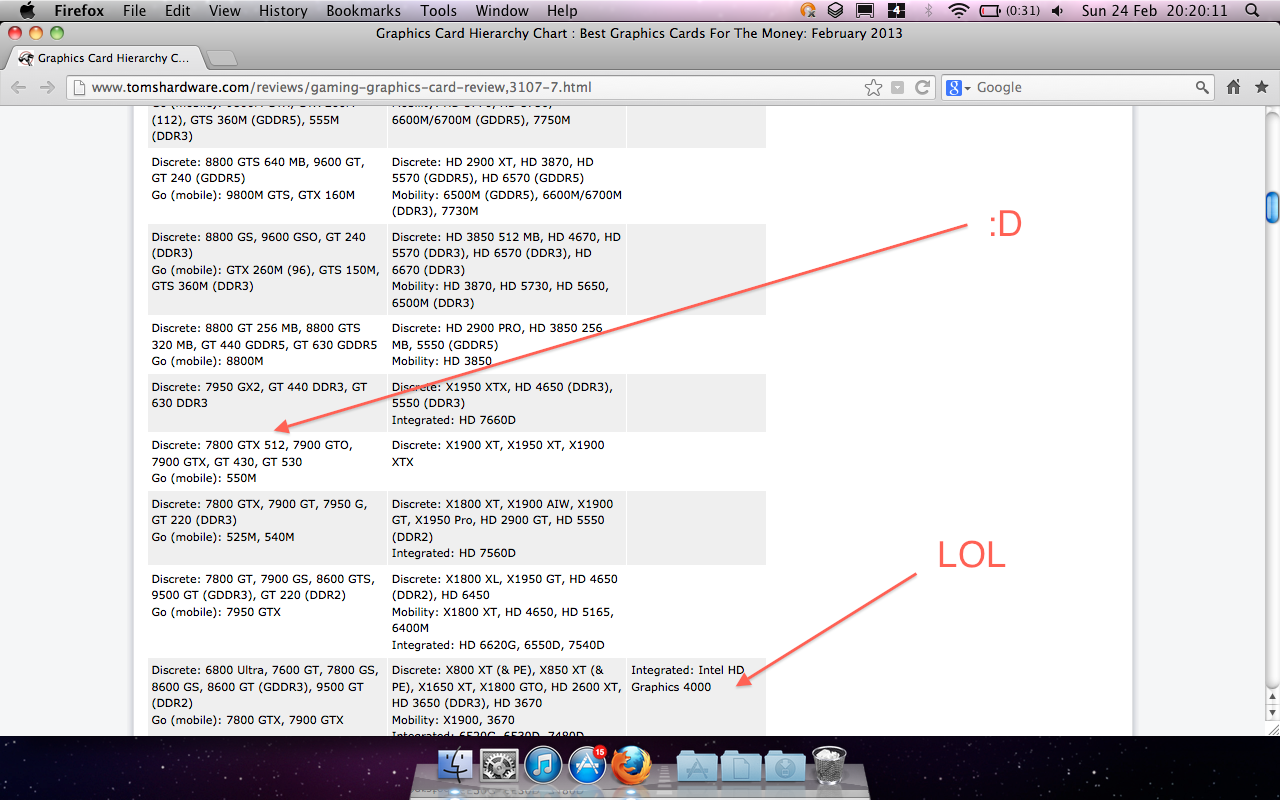Open the Tools menu
The height and width of the screenshot is (800, 1280).
(438, 11)
